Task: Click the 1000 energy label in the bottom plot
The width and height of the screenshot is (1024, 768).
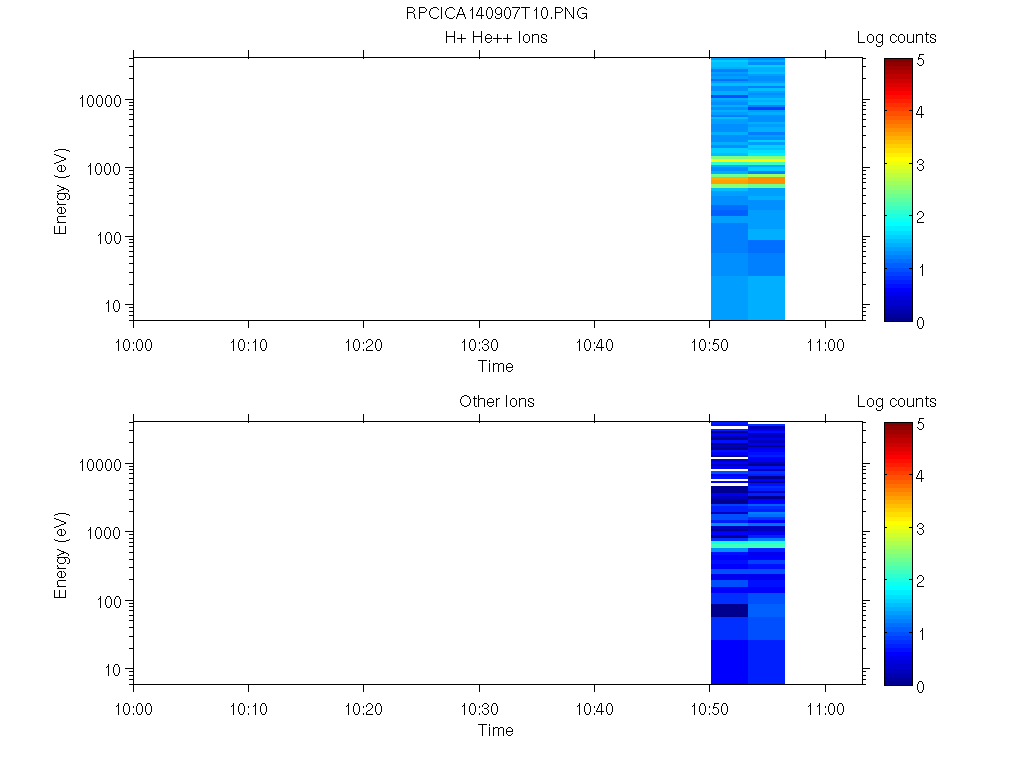Action: tap(104, 533)
